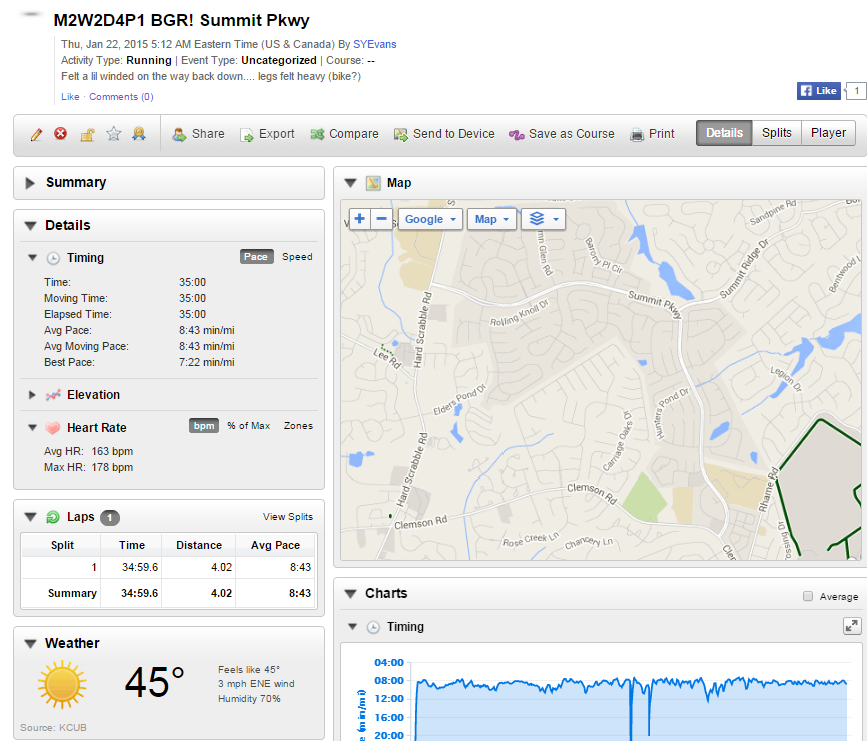Open the View Splits link
The image size is (867, 741).
[x=287, y=517]
